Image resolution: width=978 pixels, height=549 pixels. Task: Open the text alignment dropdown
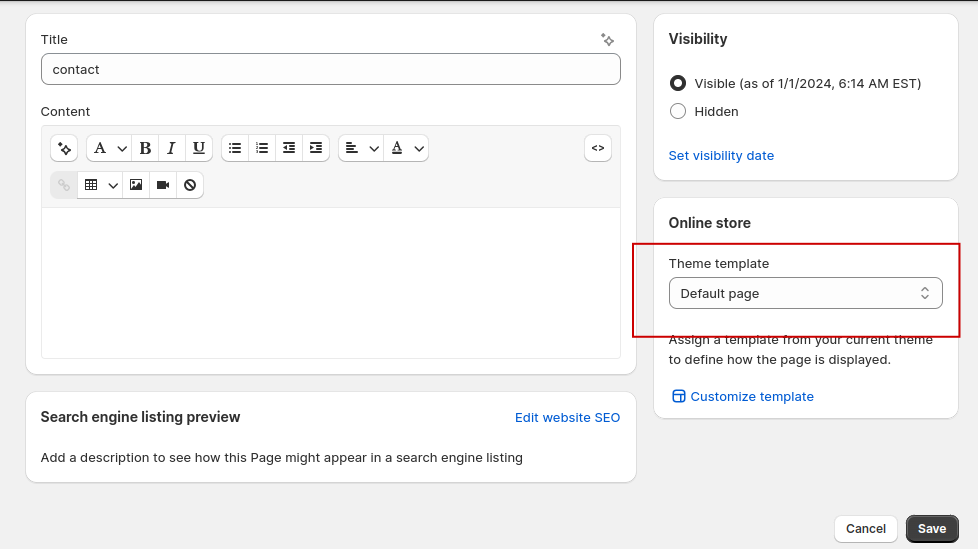(x=360, y=148)
